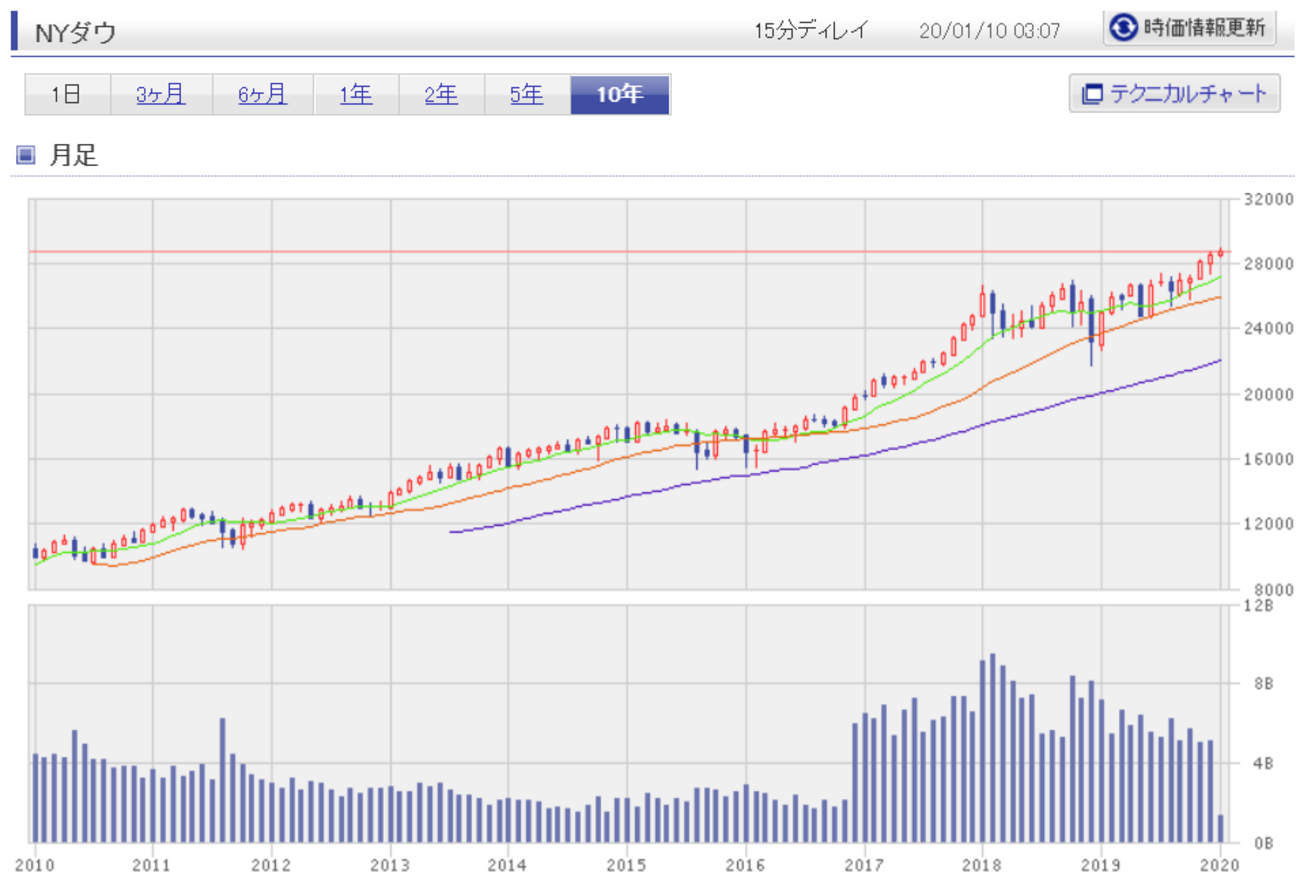Click the 15分ディレイ delay notice
This screenshot has height=885, width=1300.
(x=811, y=30)
